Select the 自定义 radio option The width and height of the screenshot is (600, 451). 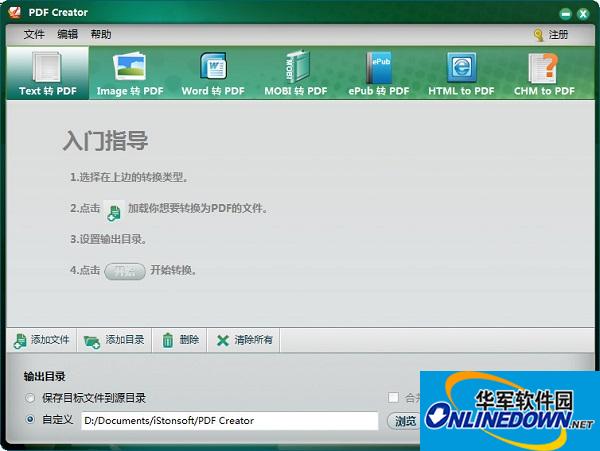click(30, 420)
